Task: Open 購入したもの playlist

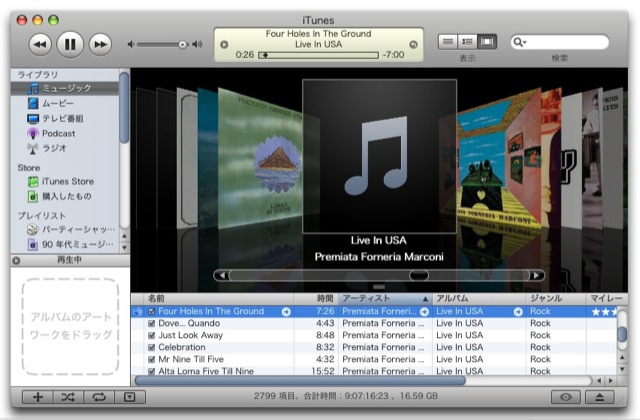Action: (x=65, y=196)
